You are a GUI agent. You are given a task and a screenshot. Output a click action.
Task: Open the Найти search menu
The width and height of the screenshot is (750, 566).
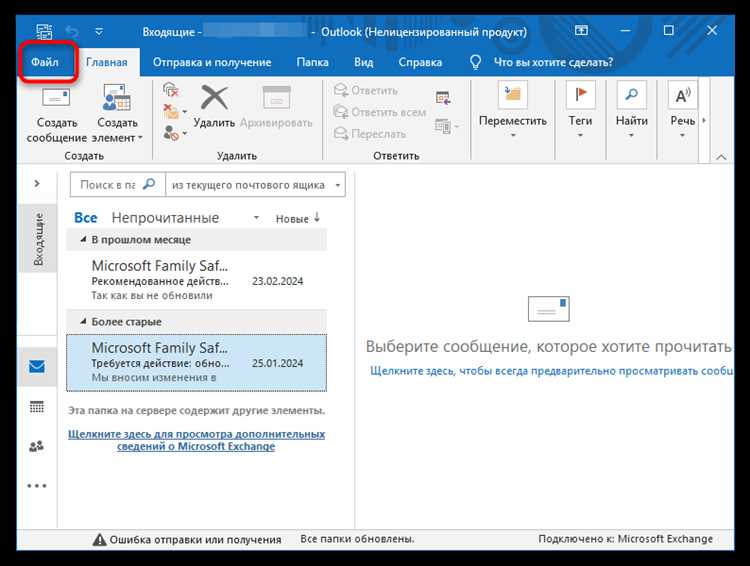pyautogui.click(x=631, y=111)
